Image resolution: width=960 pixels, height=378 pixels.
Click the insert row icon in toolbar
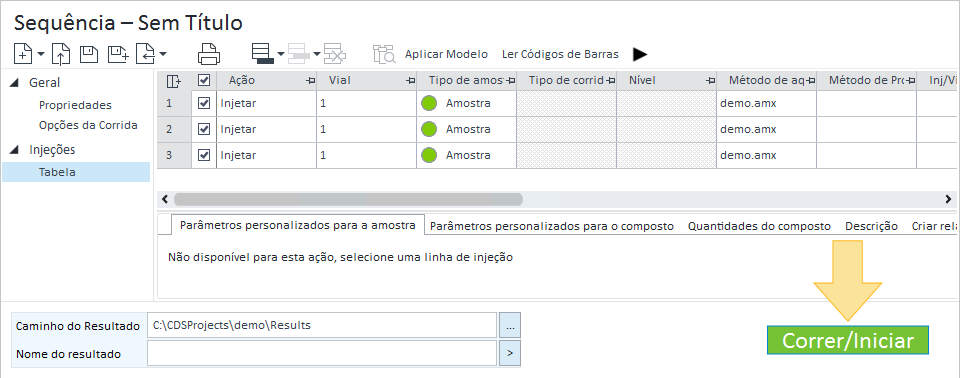coord(262,54)
